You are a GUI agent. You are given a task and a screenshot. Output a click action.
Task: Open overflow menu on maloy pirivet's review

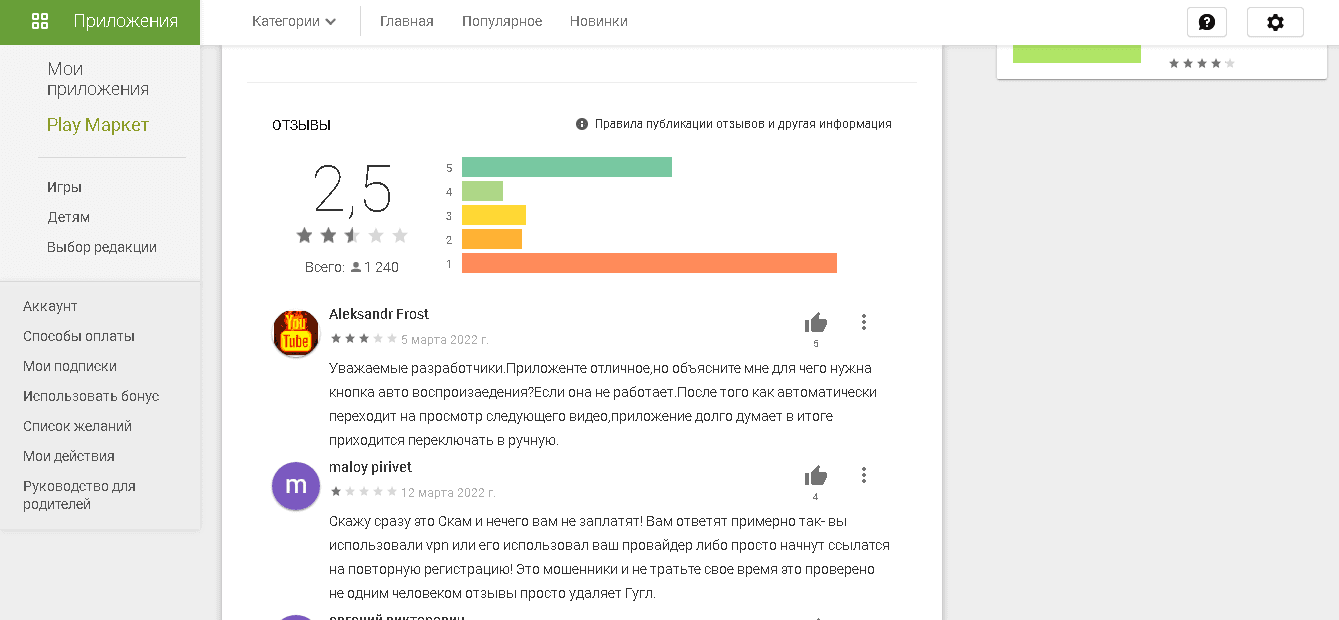point(863,475)
